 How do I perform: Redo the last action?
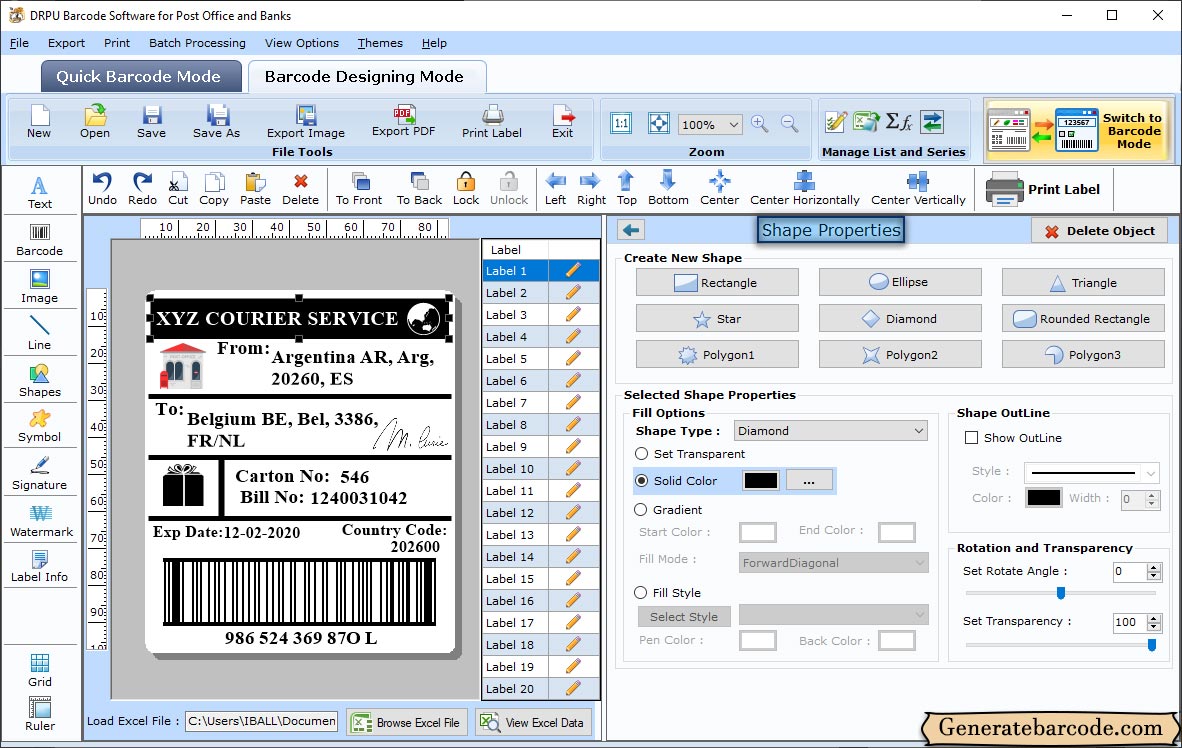(x=142, y=189)
